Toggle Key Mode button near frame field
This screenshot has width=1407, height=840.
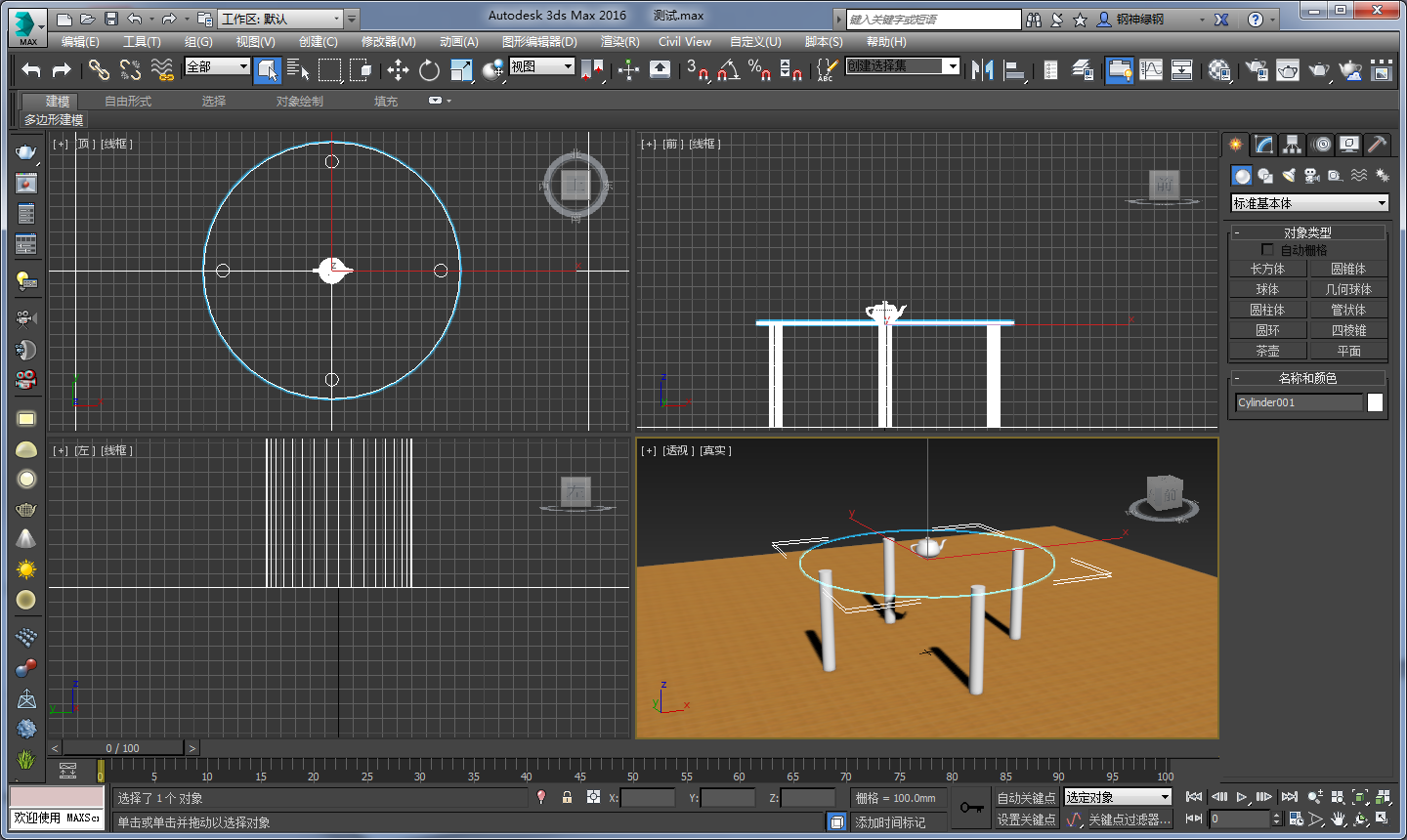point(1194,819)
